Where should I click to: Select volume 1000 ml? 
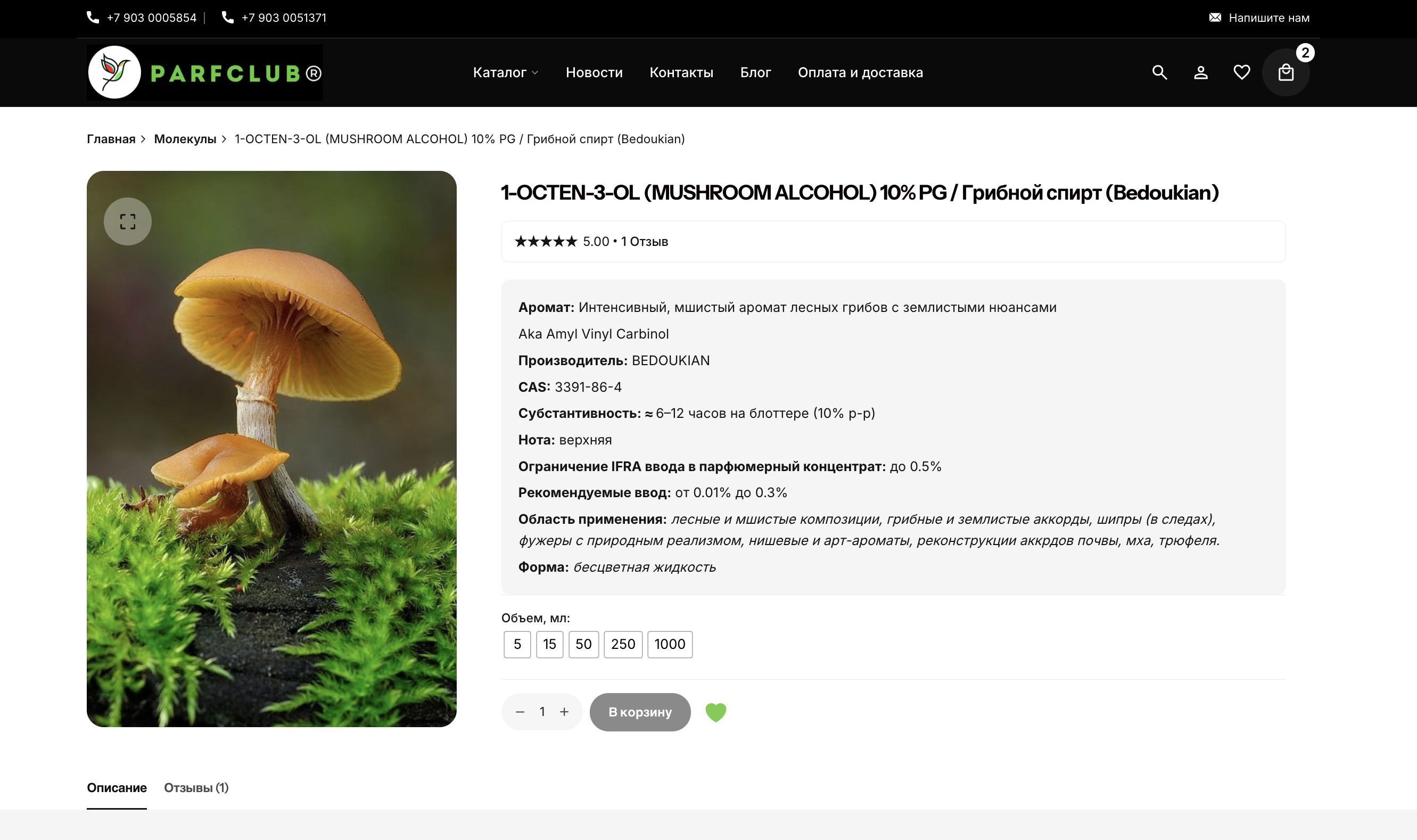point(670,644)
